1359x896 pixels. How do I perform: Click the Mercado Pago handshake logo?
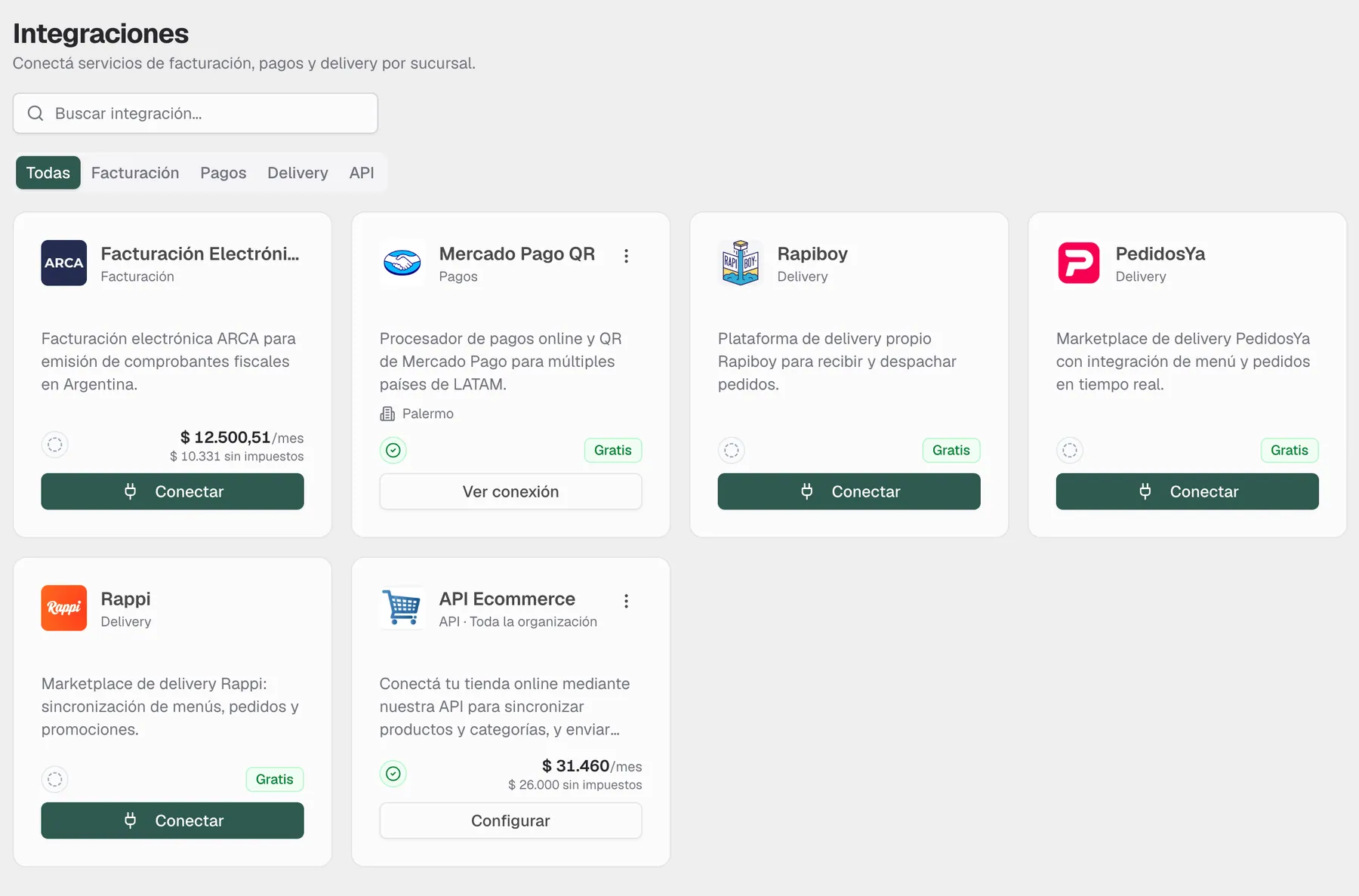click(x=402, y=263)
